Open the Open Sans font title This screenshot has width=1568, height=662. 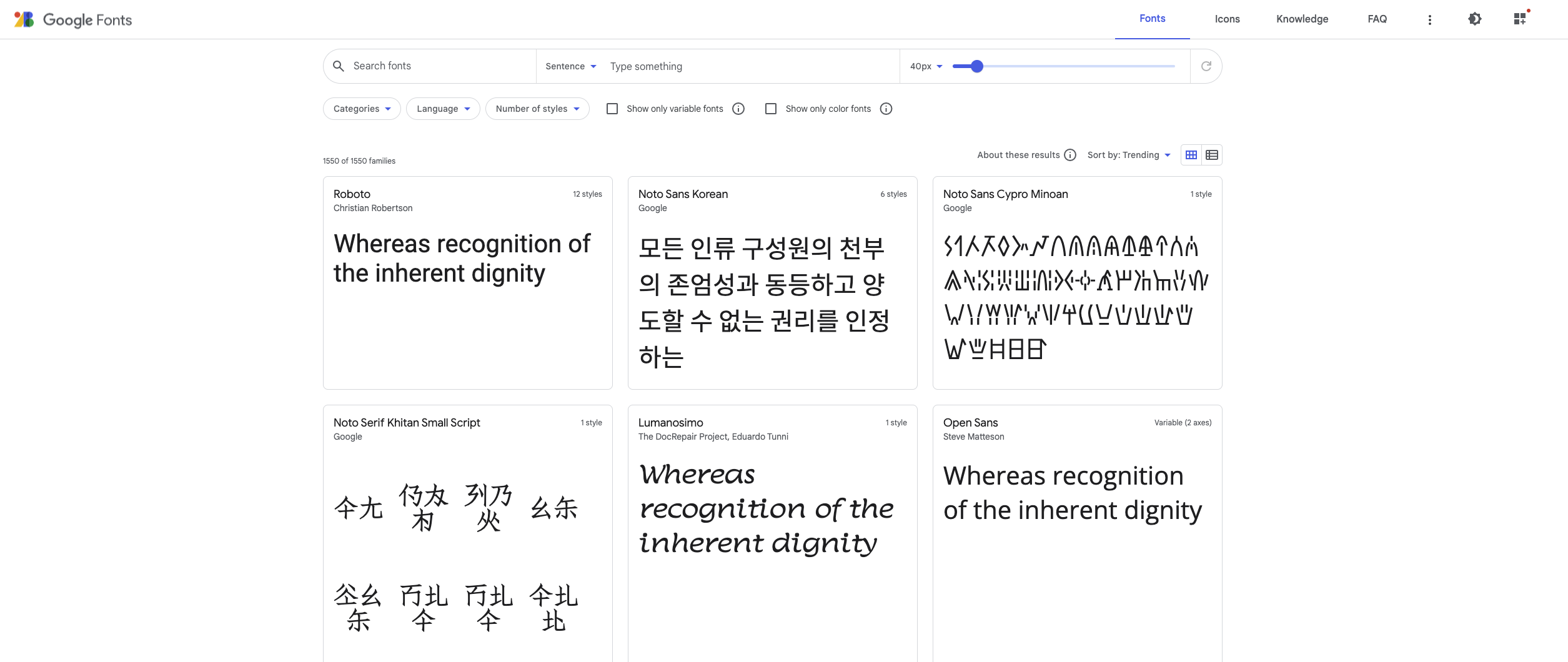[970, 423]
